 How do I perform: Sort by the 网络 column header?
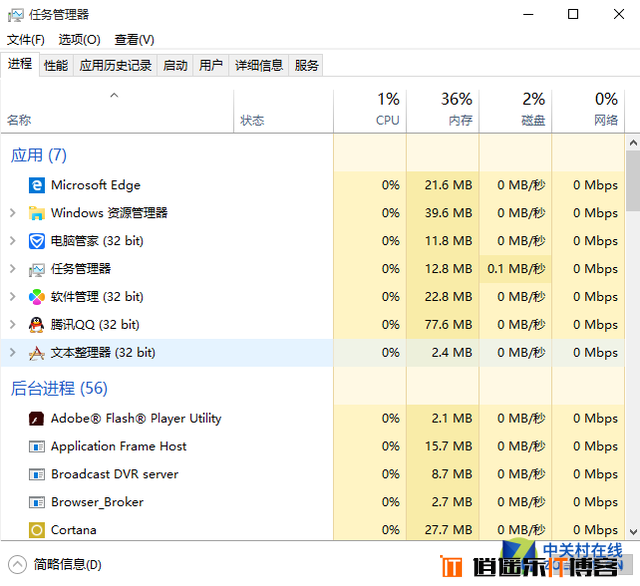pyautogui.click(x=588, y=111)
